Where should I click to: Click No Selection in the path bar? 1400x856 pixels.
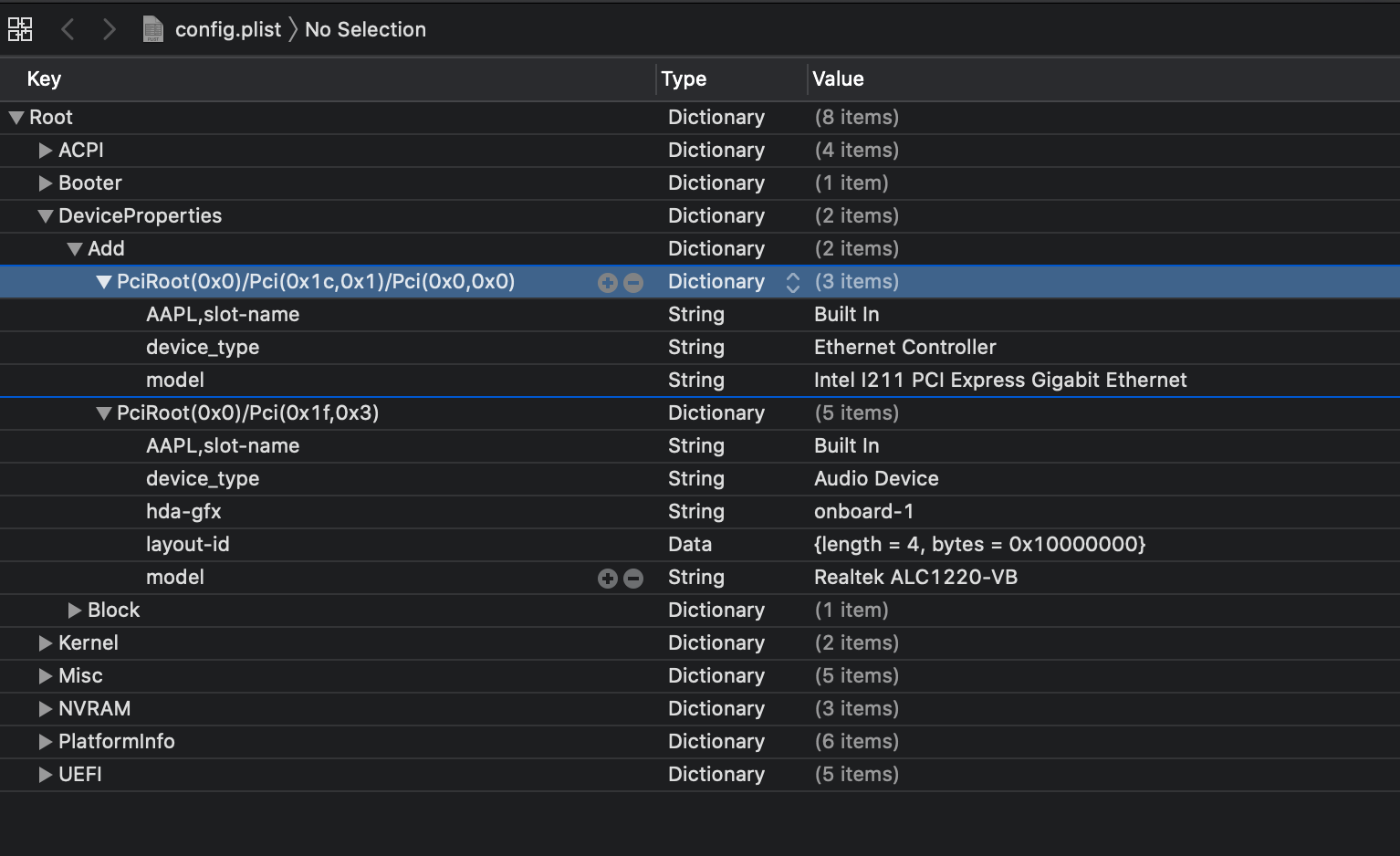pyautogui.click(x=365, y=29)
